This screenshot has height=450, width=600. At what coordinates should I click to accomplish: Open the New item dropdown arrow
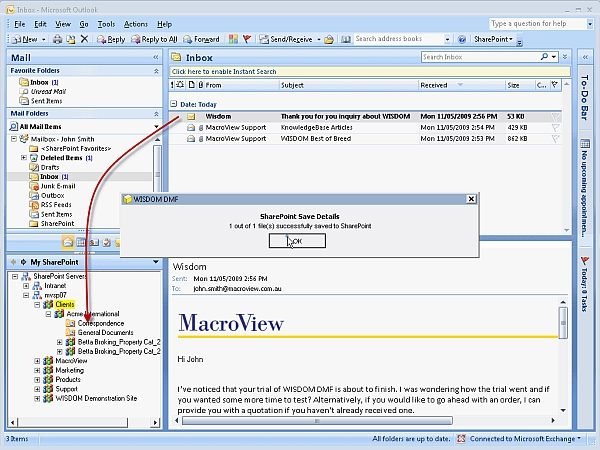(44, 39)
